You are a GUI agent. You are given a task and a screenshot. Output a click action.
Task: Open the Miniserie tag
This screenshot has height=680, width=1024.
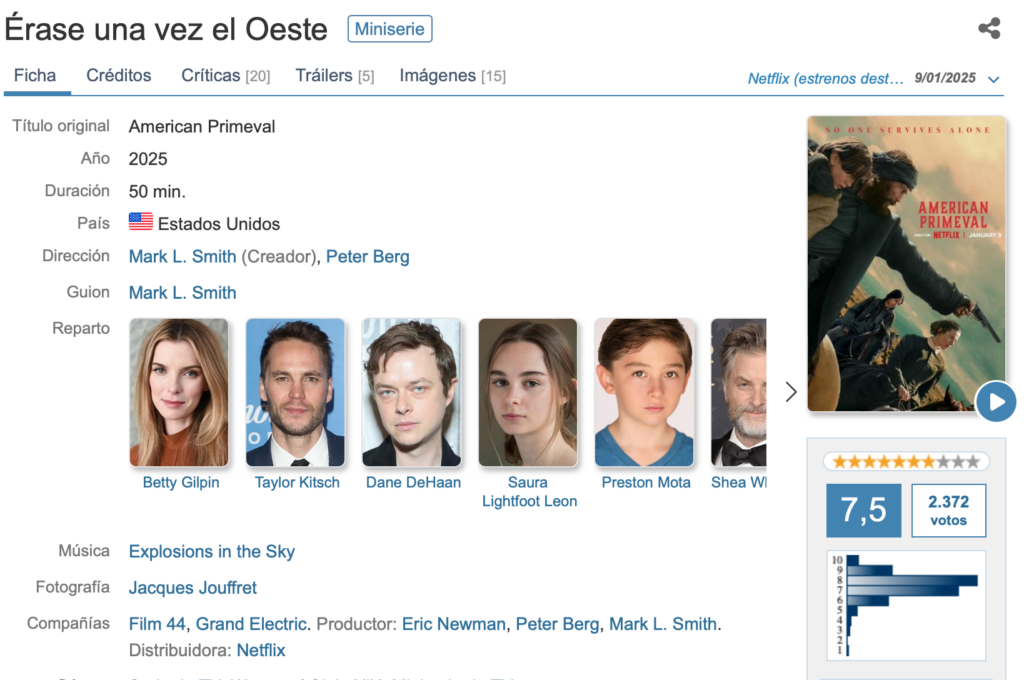click(390, 29)
